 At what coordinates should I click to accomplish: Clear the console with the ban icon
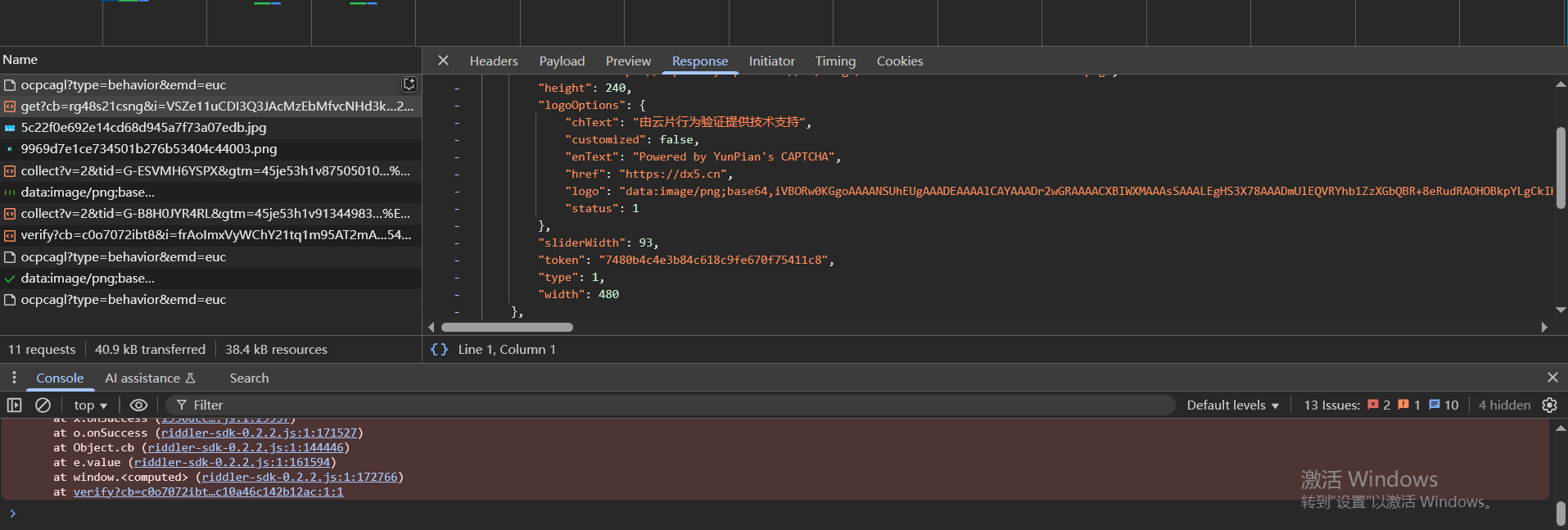(43, 405)
